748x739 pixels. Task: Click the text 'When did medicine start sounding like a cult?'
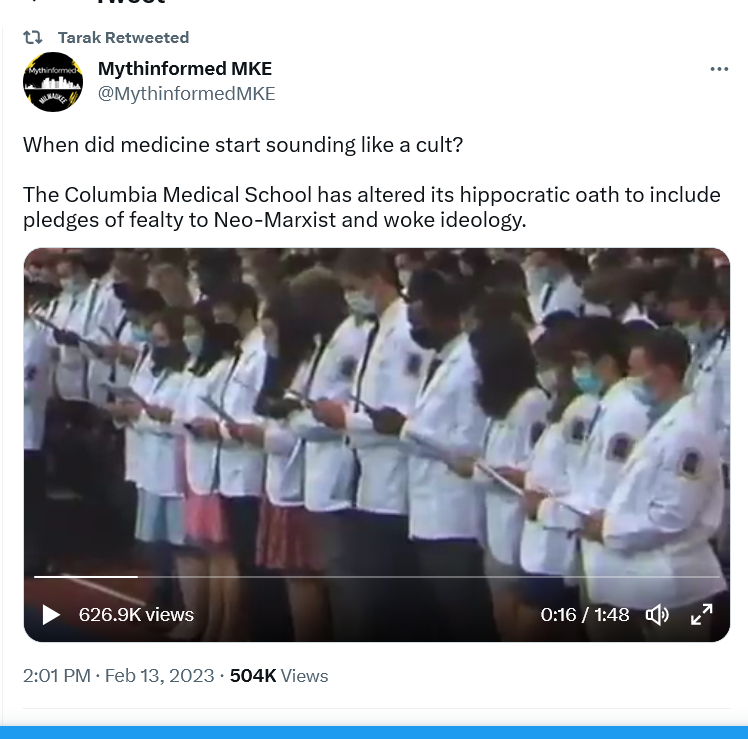coord(243,145)
